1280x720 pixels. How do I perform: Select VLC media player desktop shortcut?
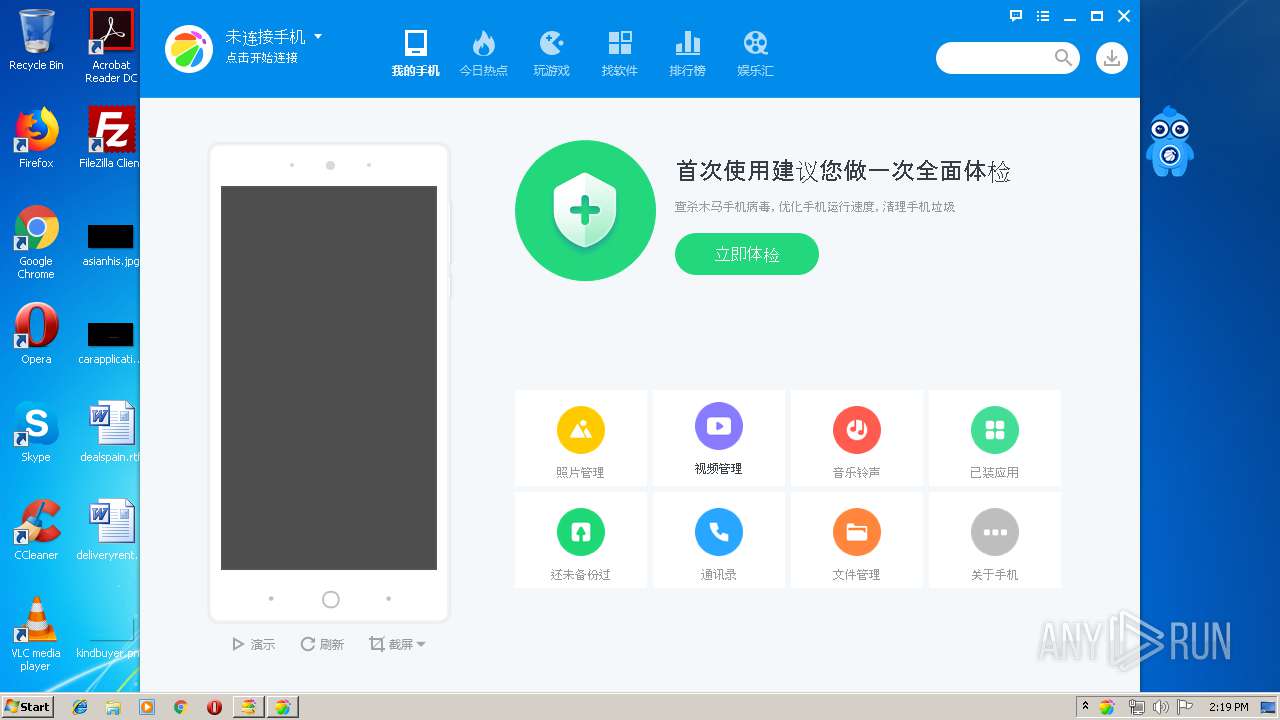tap(36, 634)
